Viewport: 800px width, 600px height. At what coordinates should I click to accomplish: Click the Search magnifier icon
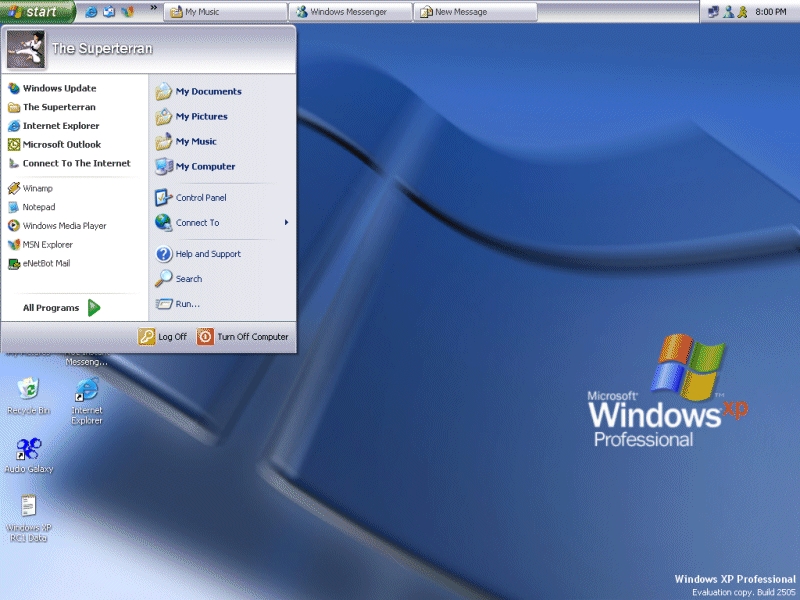(x=164, y=279)
